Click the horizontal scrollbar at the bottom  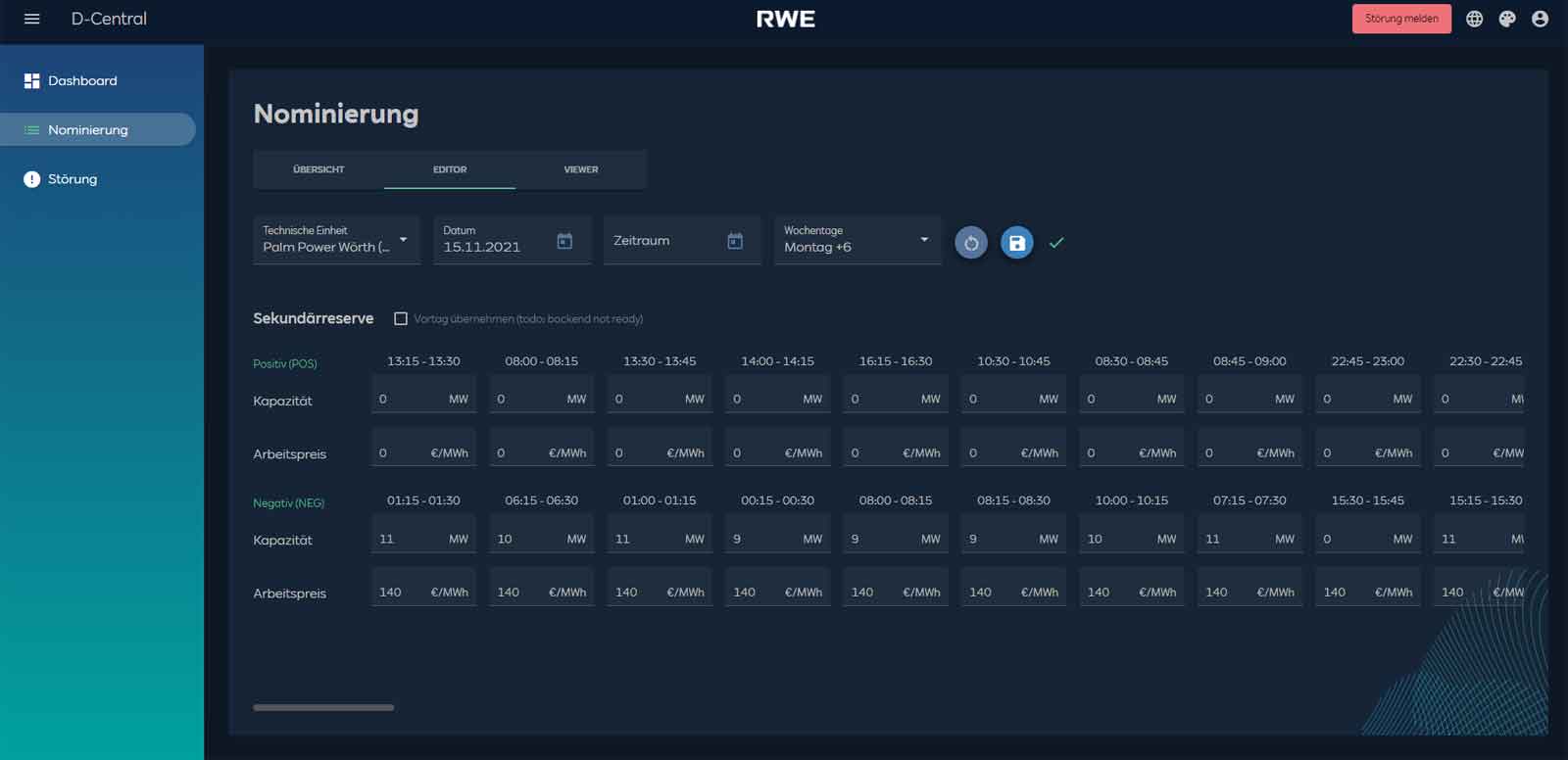pyautogui.click(x=323, y=707)
